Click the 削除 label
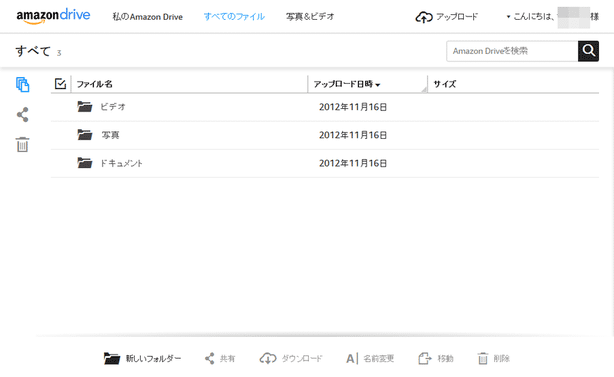 point(501,358)
